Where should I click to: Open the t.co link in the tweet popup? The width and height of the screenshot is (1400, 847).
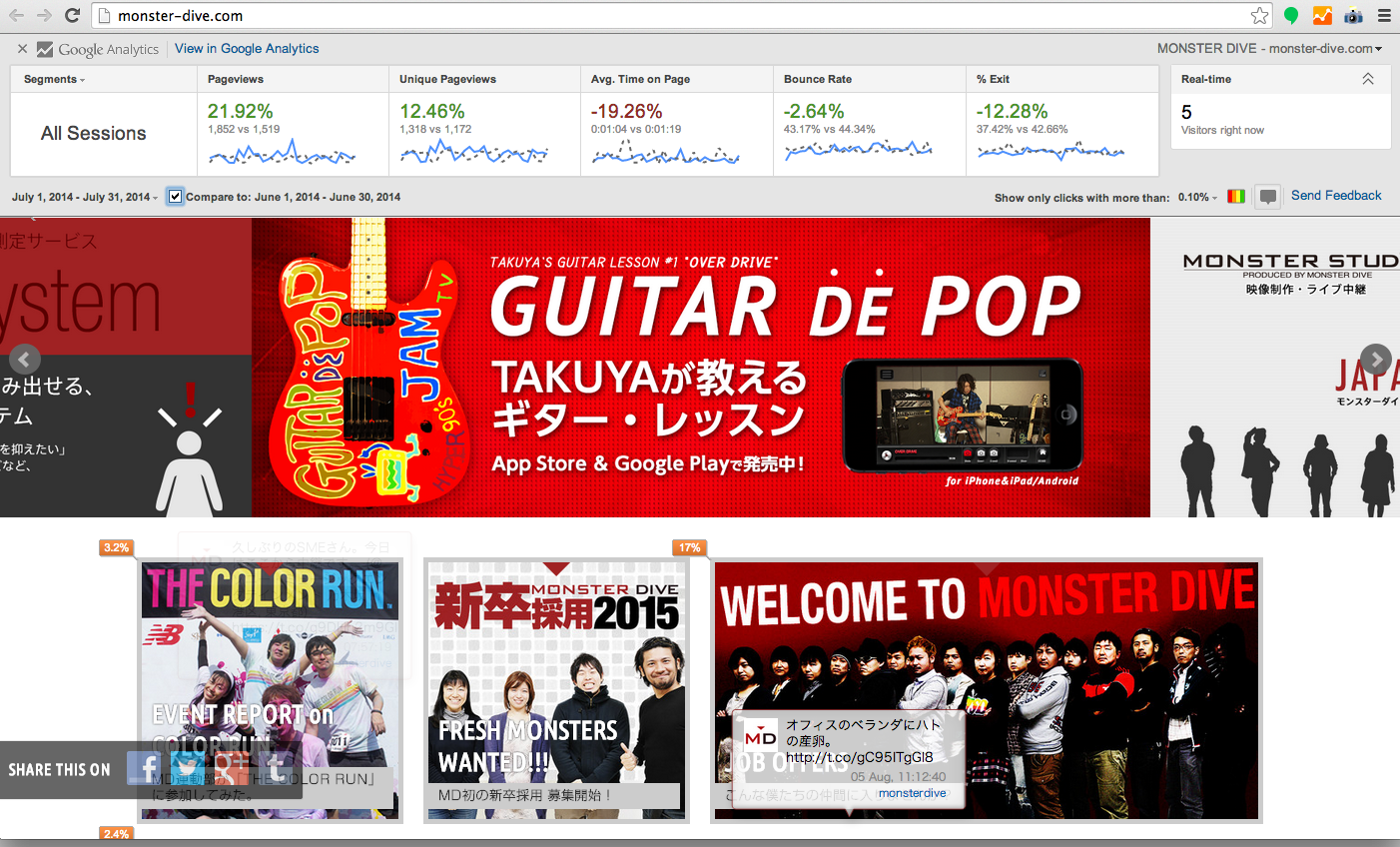860,757
